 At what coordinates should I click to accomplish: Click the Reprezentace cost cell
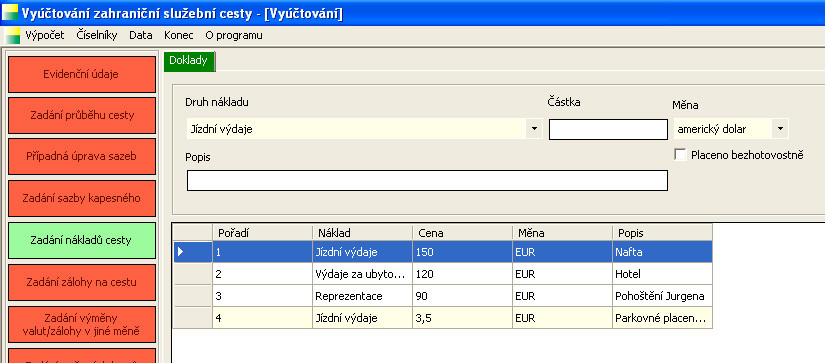[x=363, y=296]
